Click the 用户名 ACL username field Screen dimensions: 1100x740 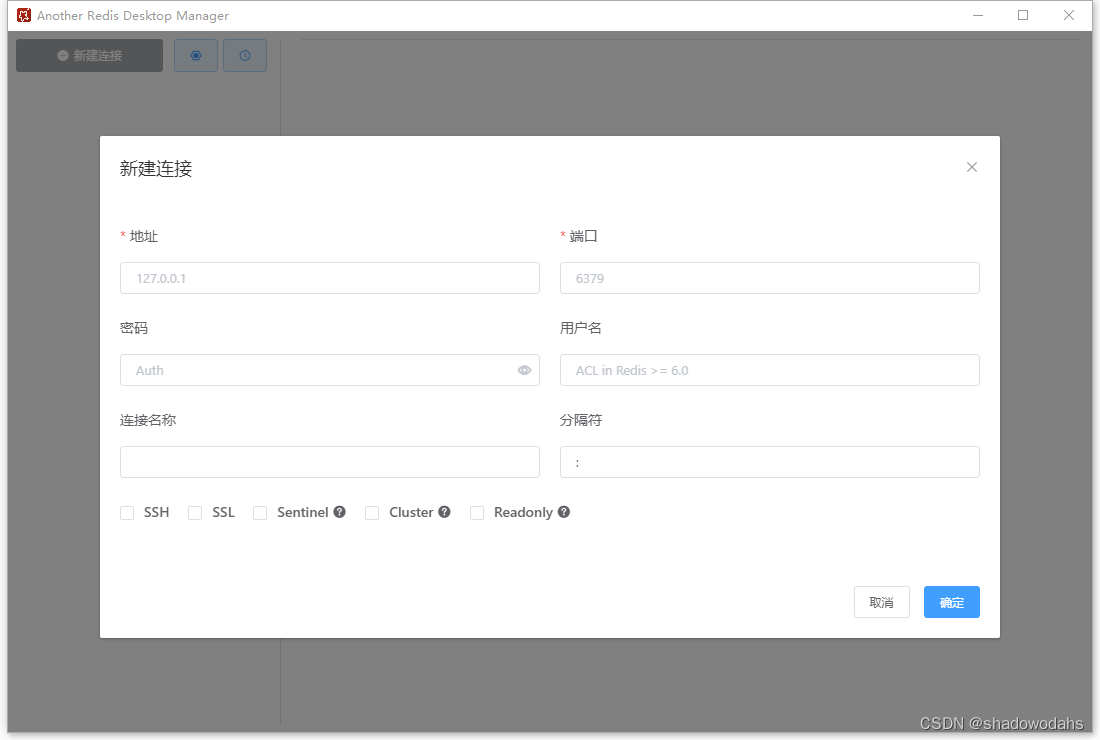(x=770, y=370)
